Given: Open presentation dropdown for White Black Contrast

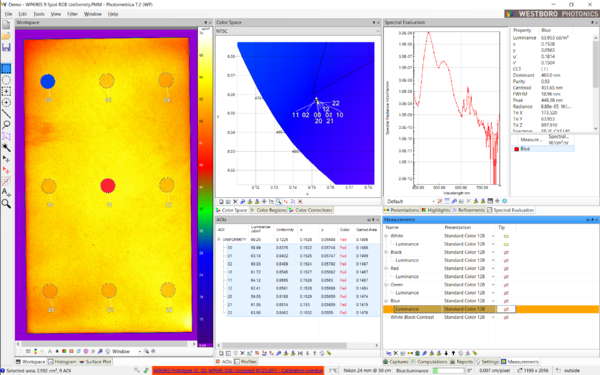Looking at the screenshot, I should pyautogui.click(x=493, y=317).
